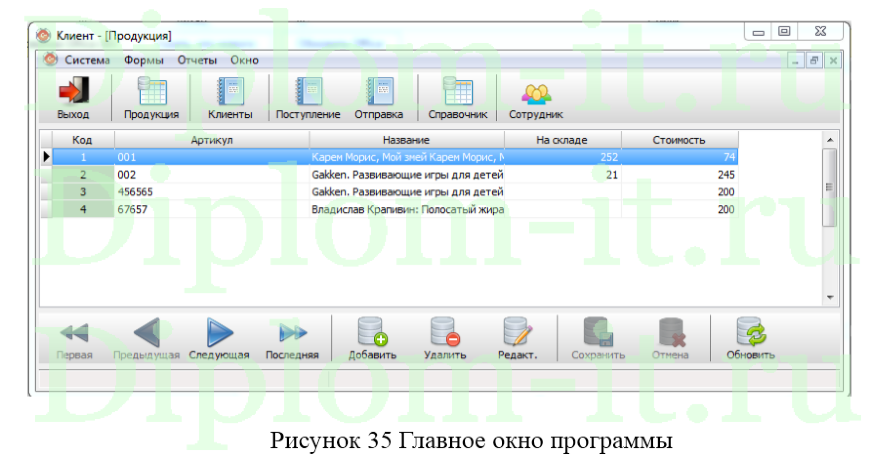
Task: Open the Окно menu
Action: pyautogui.click(x=244, y=60)
